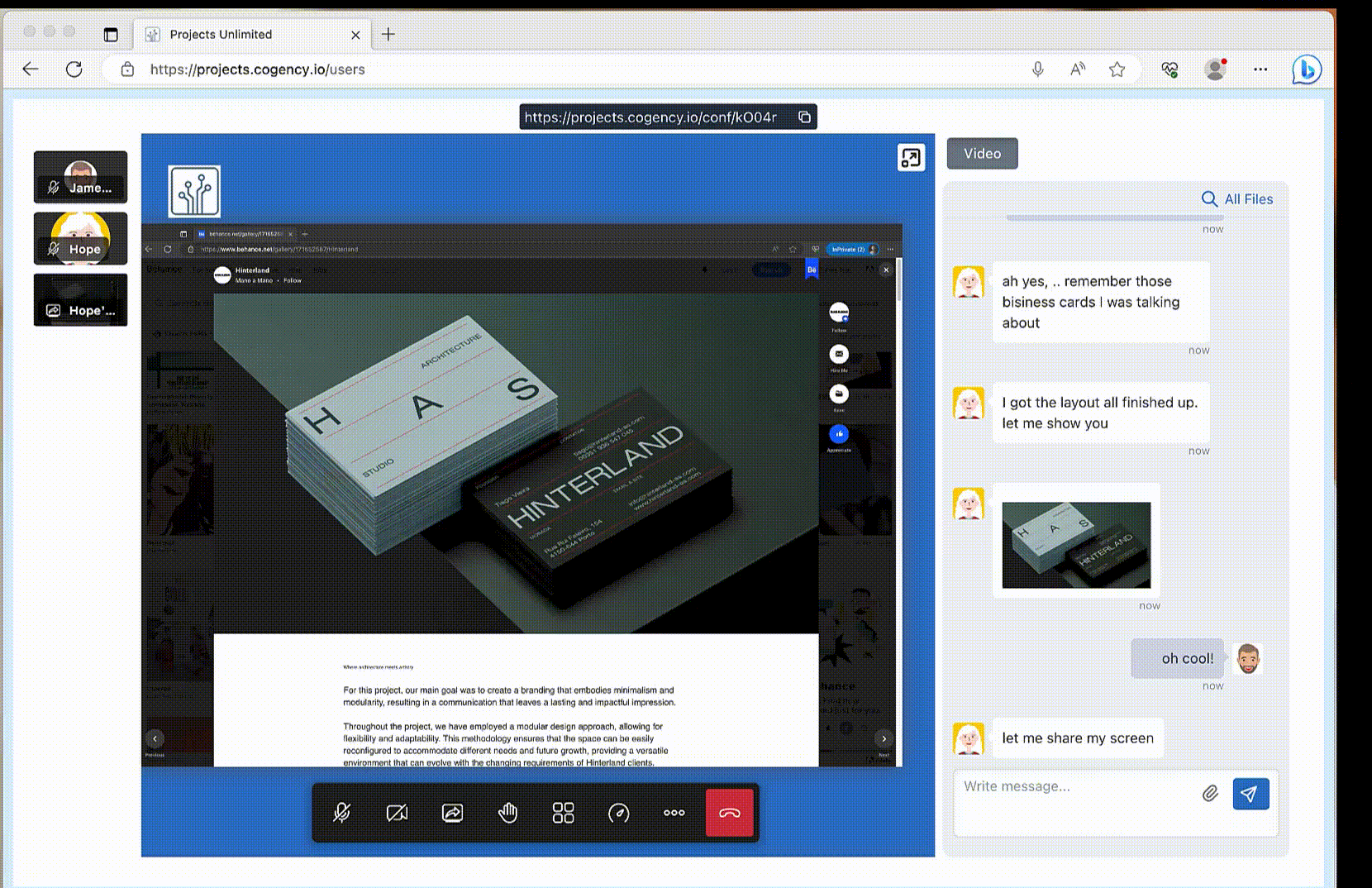Select Hope's participant video tile

click(x=80, y=238)
